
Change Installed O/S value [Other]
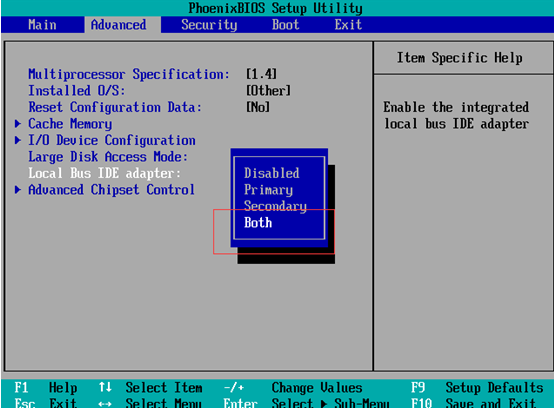point(268,91)
